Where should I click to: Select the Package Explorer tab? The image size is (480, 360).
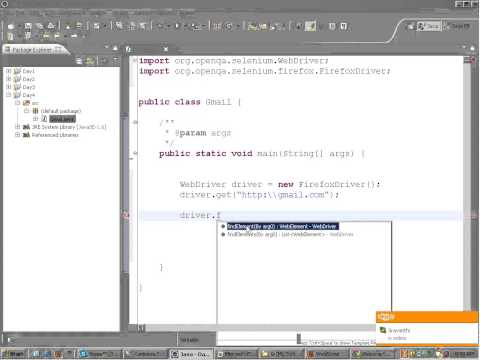point(35,50)
